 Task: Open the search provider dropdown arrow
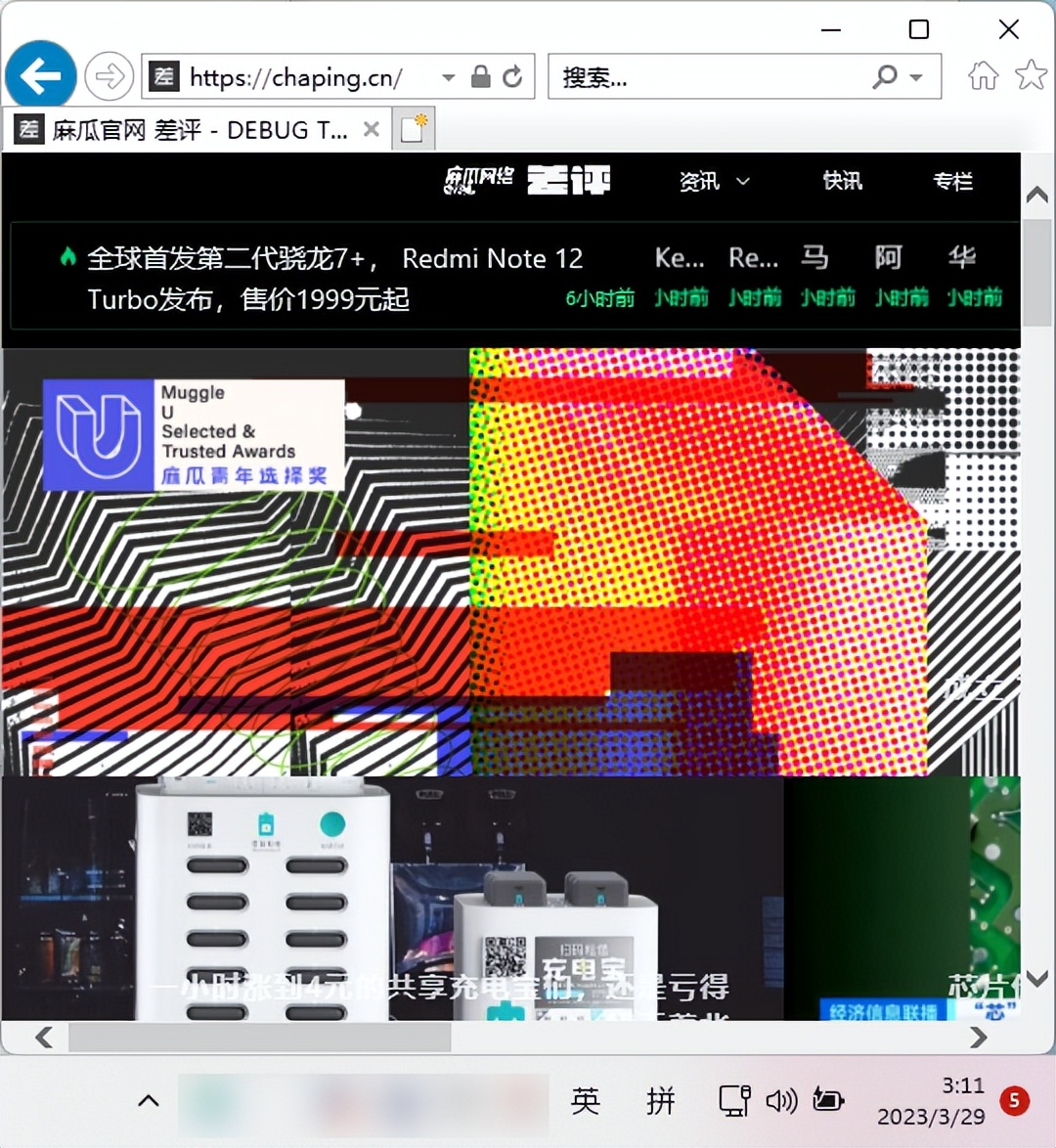914,76
